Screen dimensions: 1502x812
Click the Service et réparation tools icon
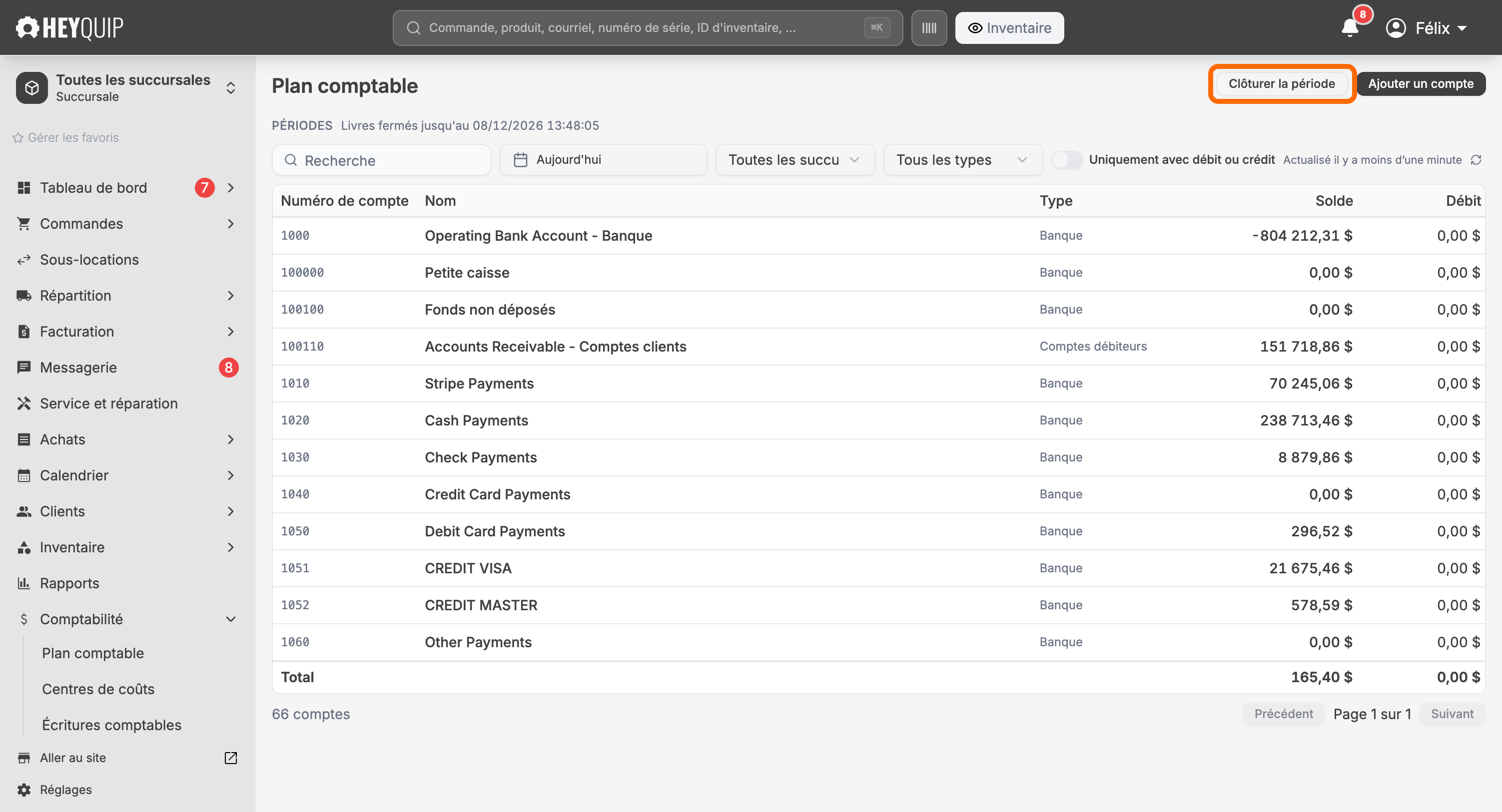(x=24, y=403)
